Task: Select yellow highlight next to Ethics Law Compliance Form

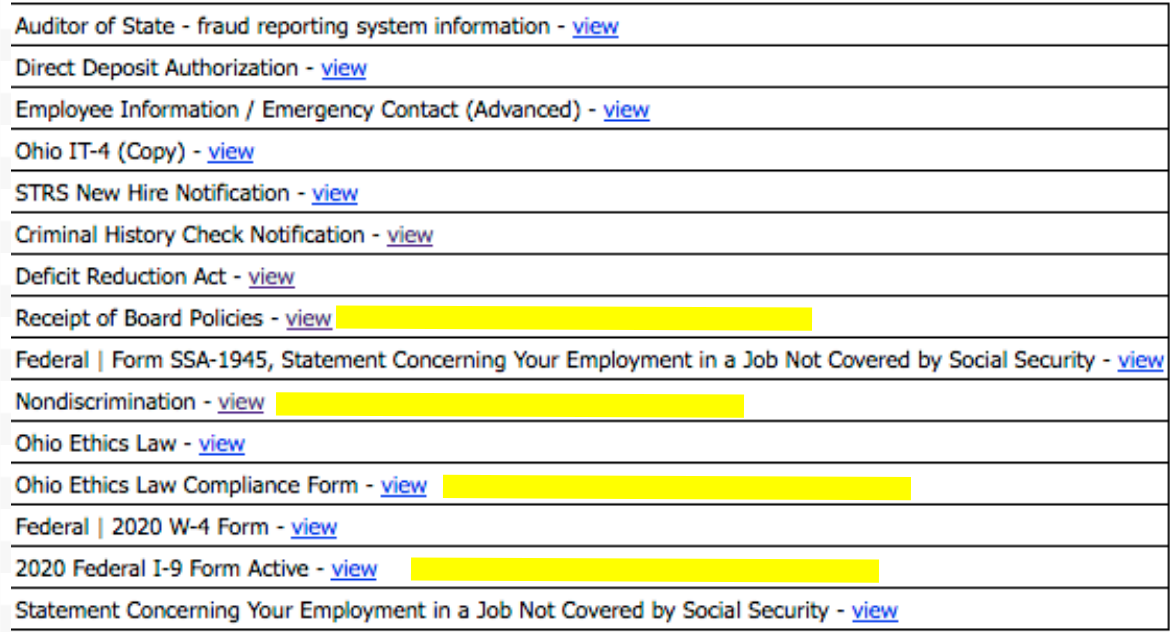Action: click(x=676, y=488)
